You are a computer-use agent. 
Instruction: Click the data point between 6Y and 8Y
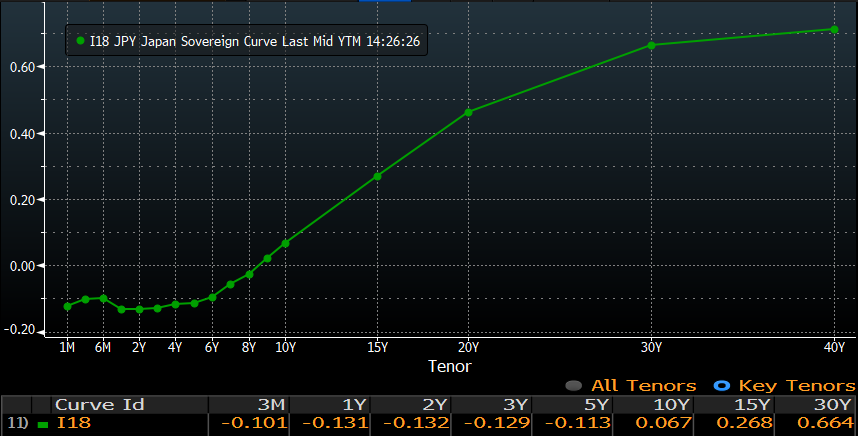coord(230,284)
